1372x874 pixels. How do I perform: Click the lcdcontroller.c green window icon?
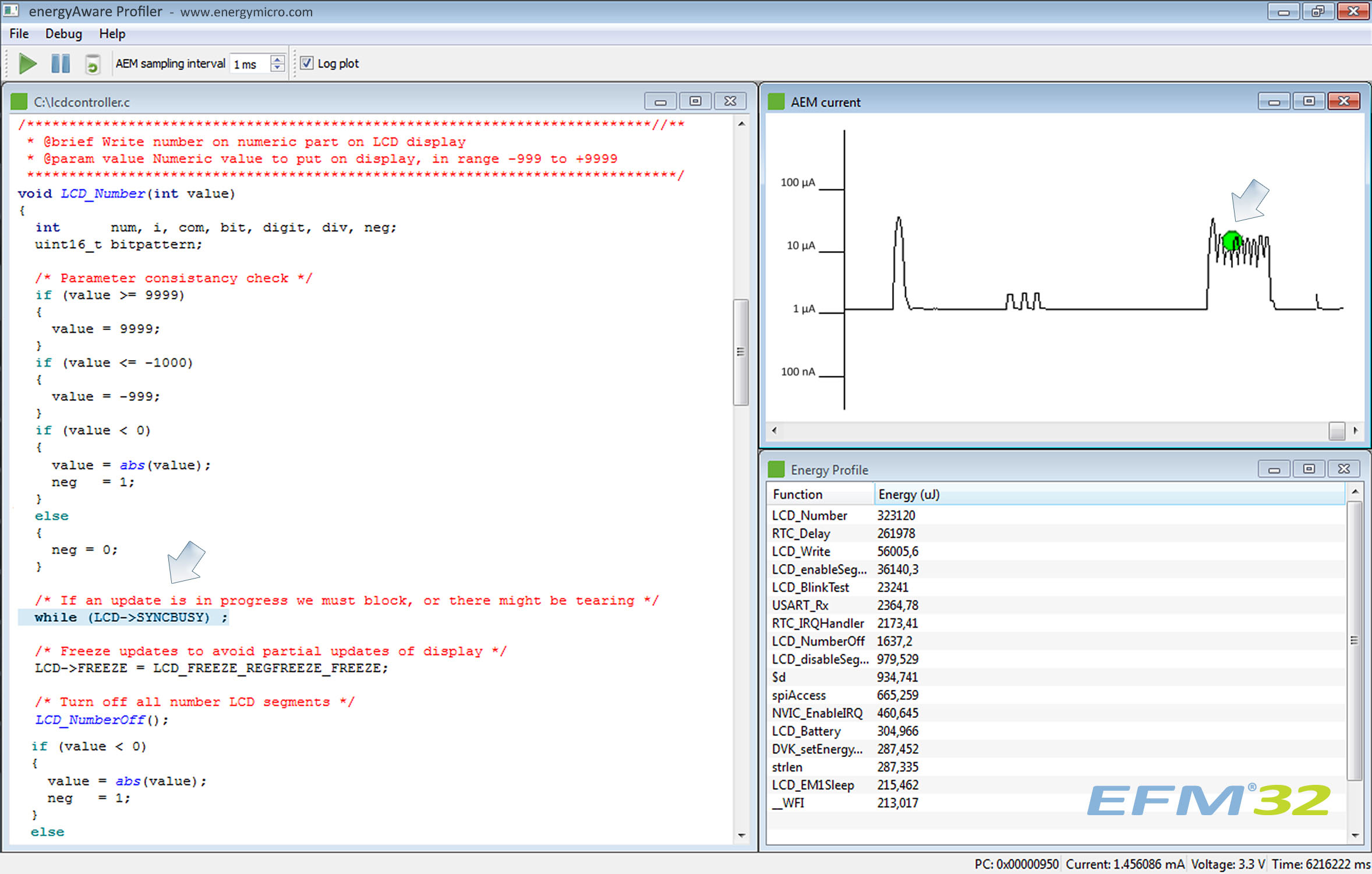tap(19, 102)
